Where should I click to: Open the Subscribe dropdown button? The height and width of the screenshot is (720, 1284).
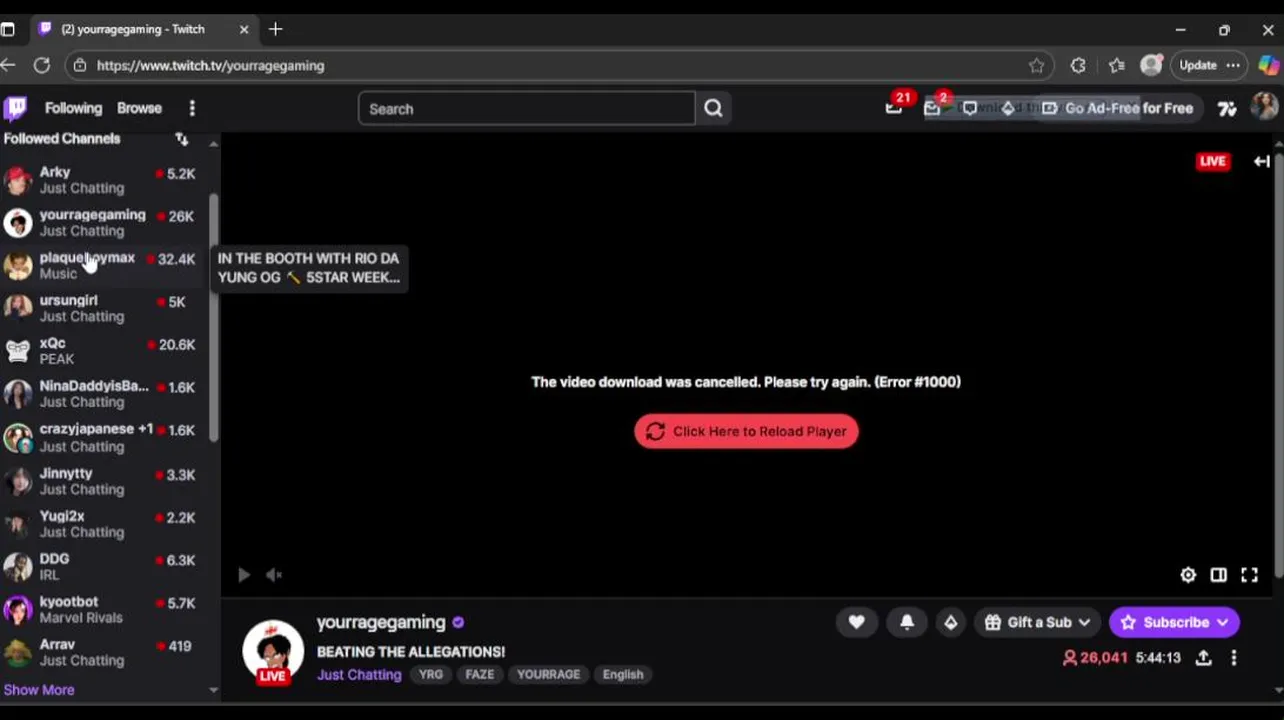[x=1174, y=622]
